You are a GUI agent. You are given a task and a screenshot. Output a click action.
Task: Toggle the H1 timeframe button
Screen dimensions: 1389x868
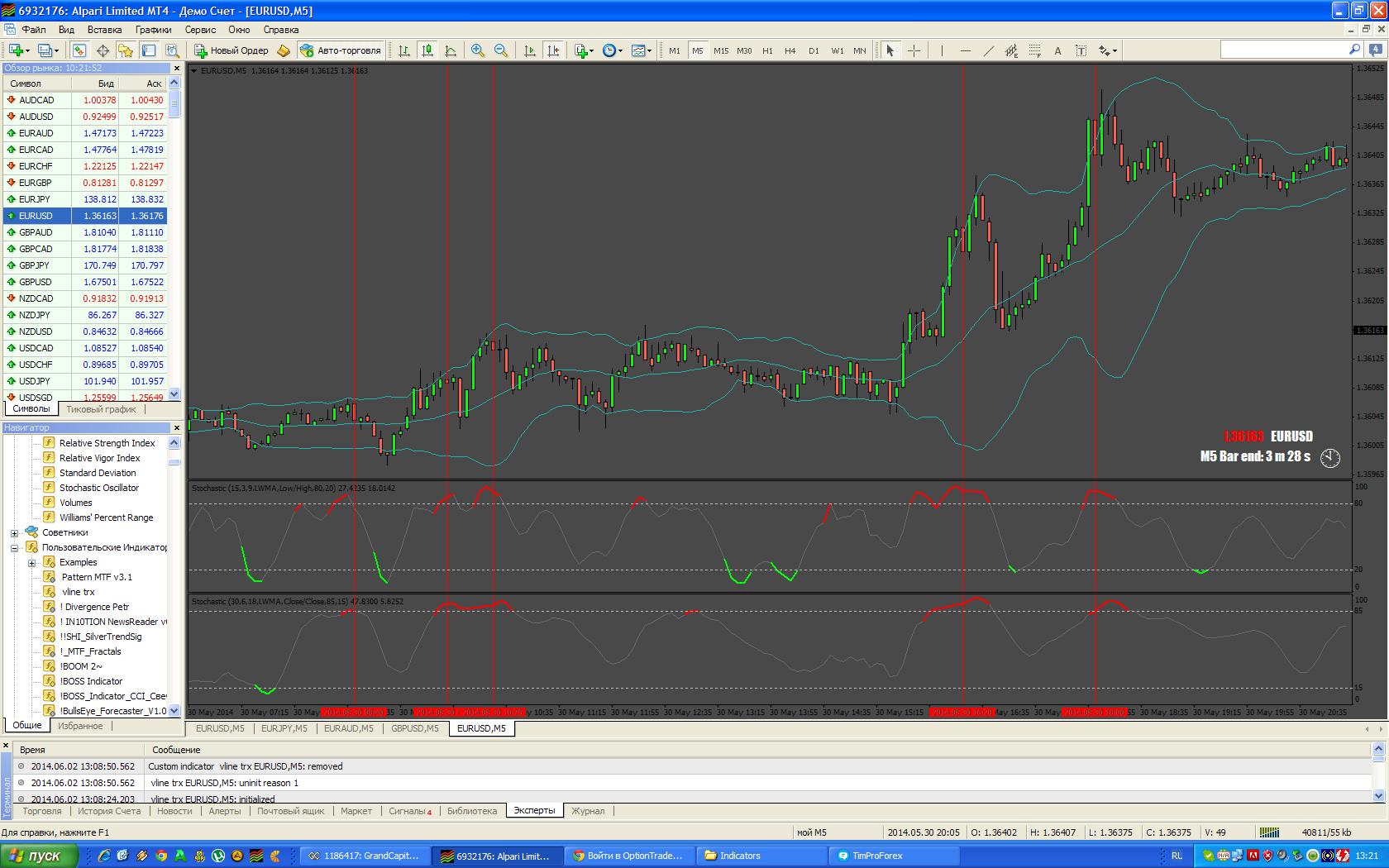[x=767, y=50]
